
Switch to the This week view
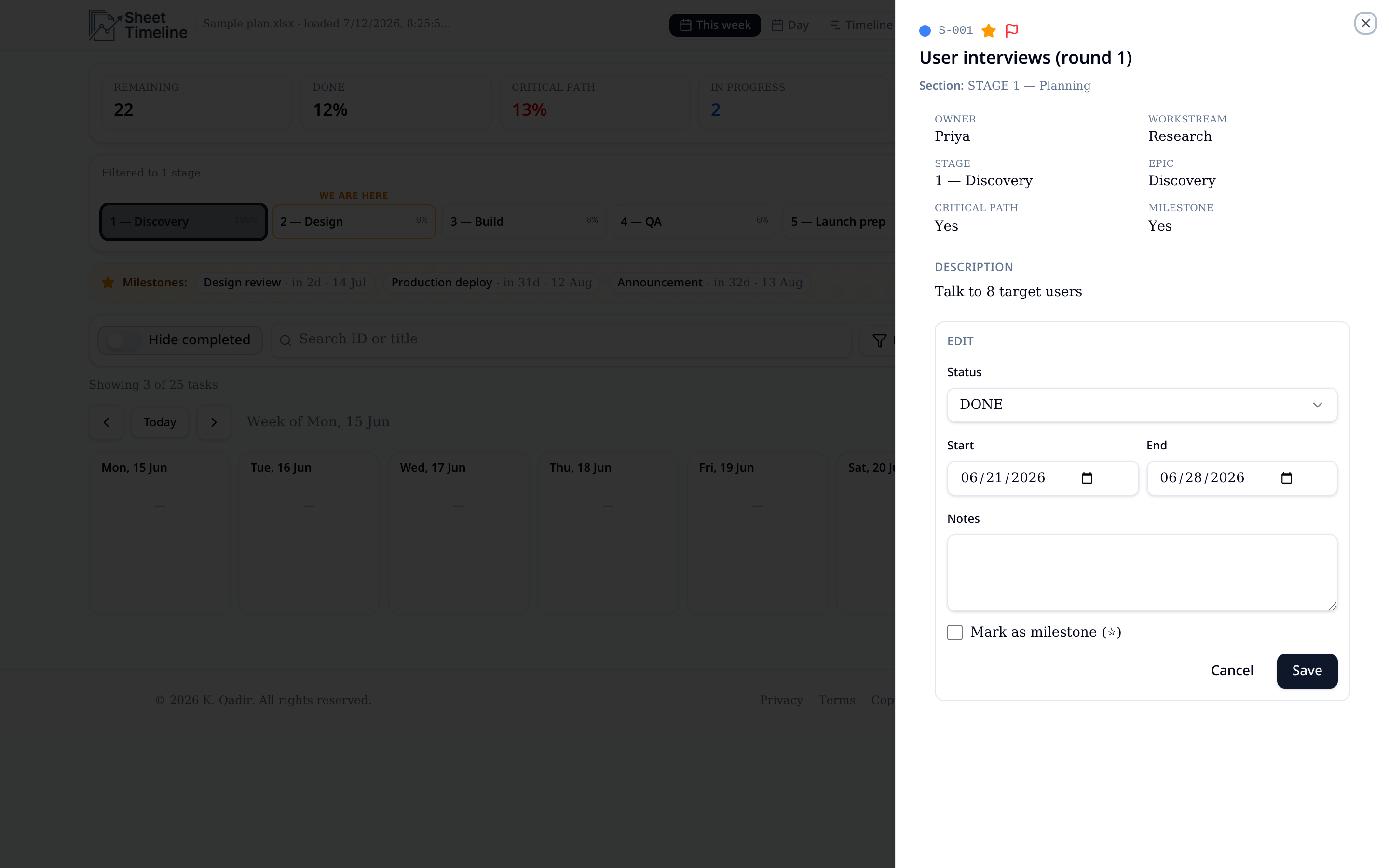coord(715,25)
